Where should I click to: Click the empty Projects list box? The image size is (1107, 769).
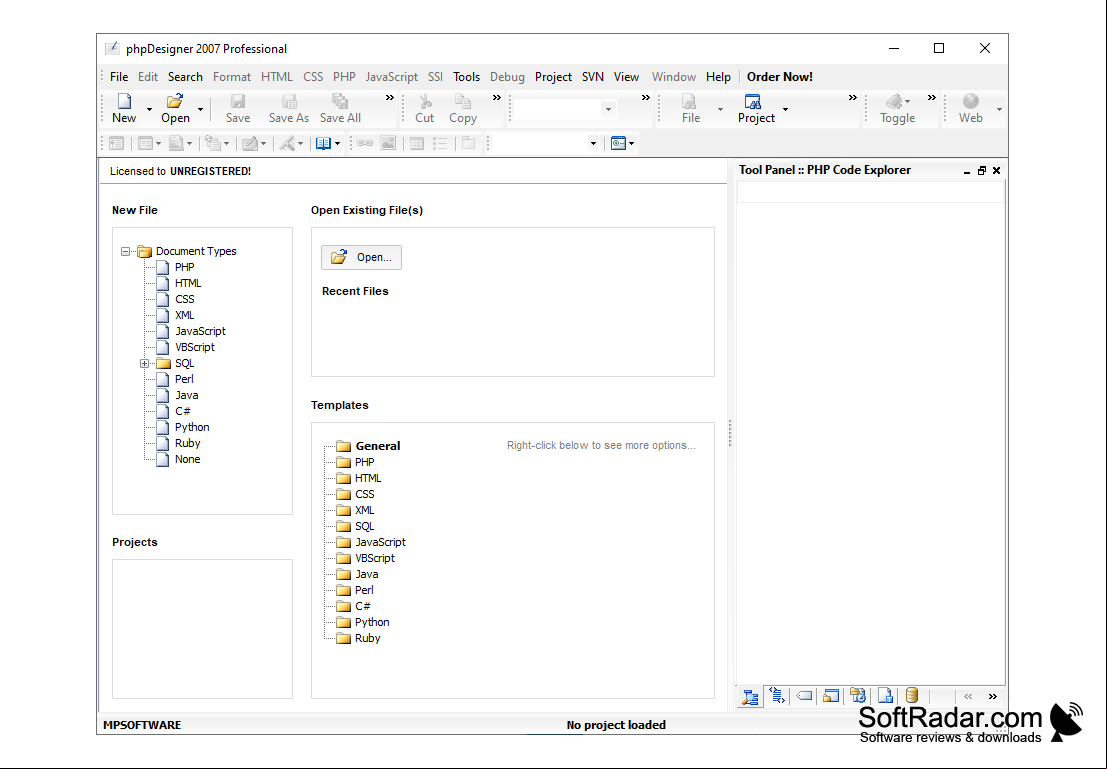pyautogui.click(x=202, y=629)
